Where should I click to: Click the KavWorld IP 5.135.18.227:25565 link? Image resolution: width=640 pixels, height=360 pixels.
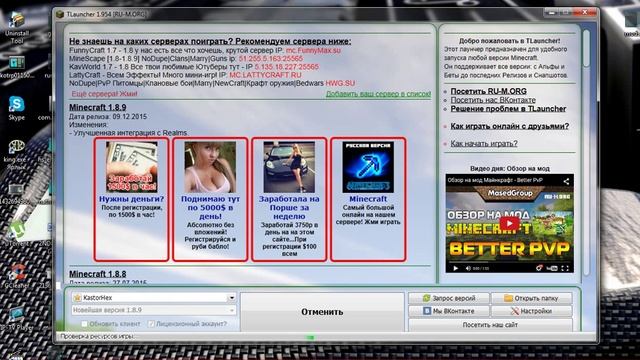pos(287,67)
